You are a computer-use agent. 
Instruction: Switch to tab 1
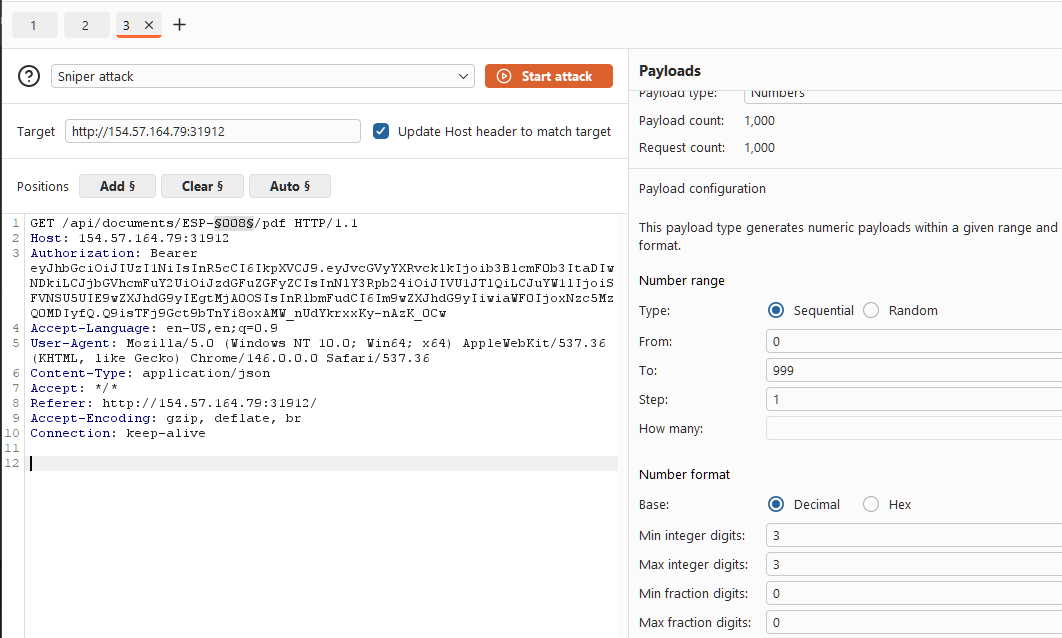click(x=34, y=25)
